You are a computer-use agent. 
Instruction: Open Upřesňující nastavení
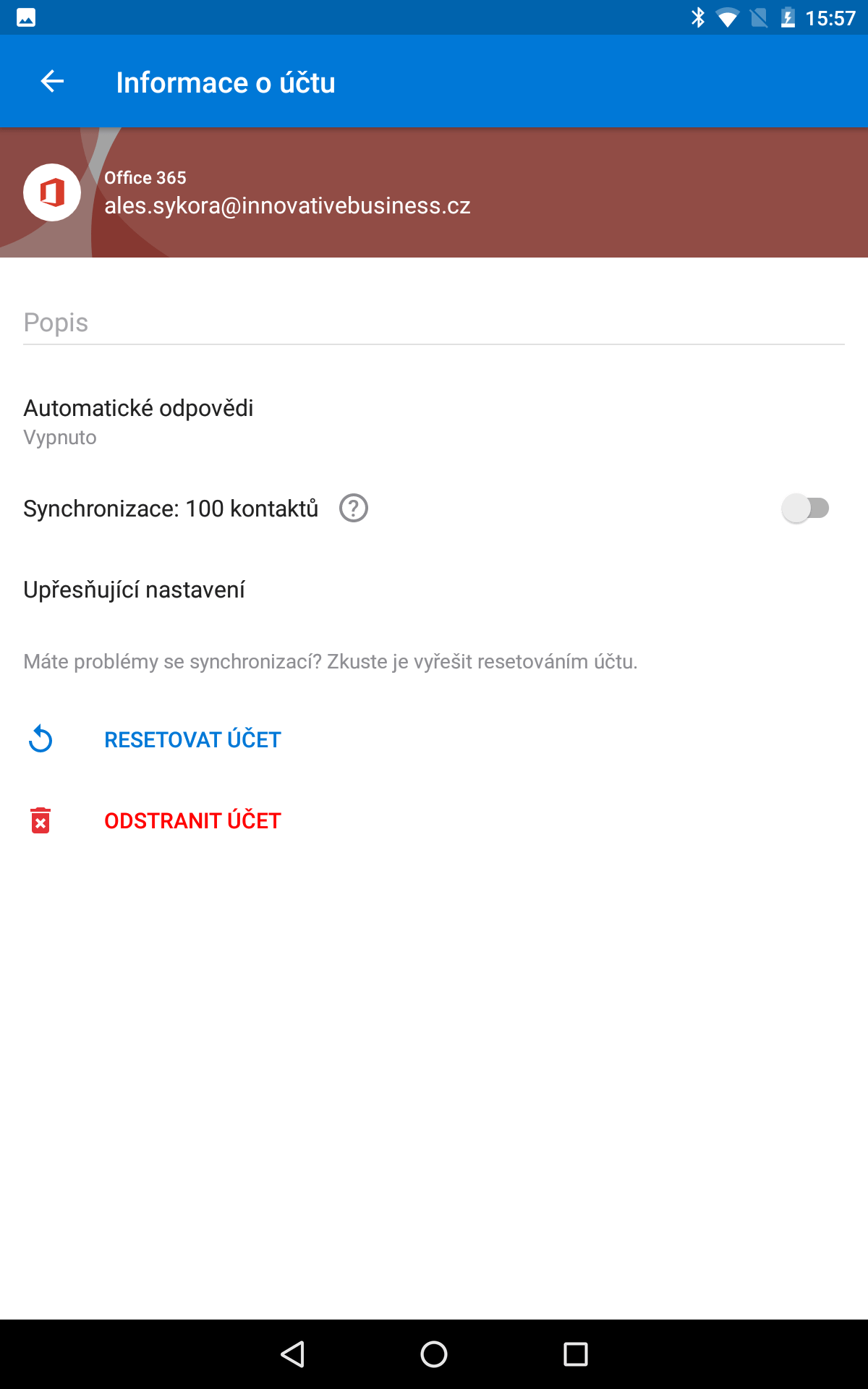click(434, 590)
